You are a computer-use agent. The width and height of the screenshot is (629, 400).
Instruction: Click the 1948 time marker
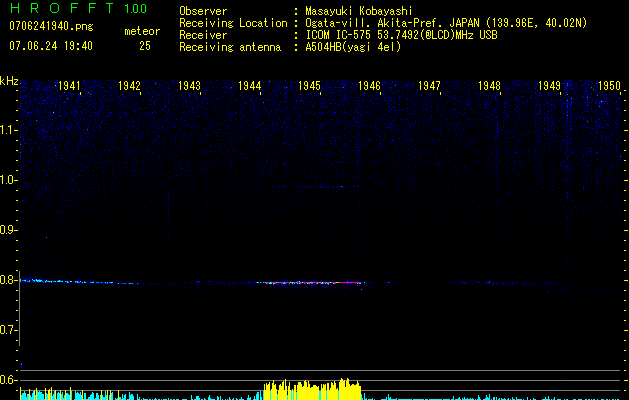coord(489,86)
